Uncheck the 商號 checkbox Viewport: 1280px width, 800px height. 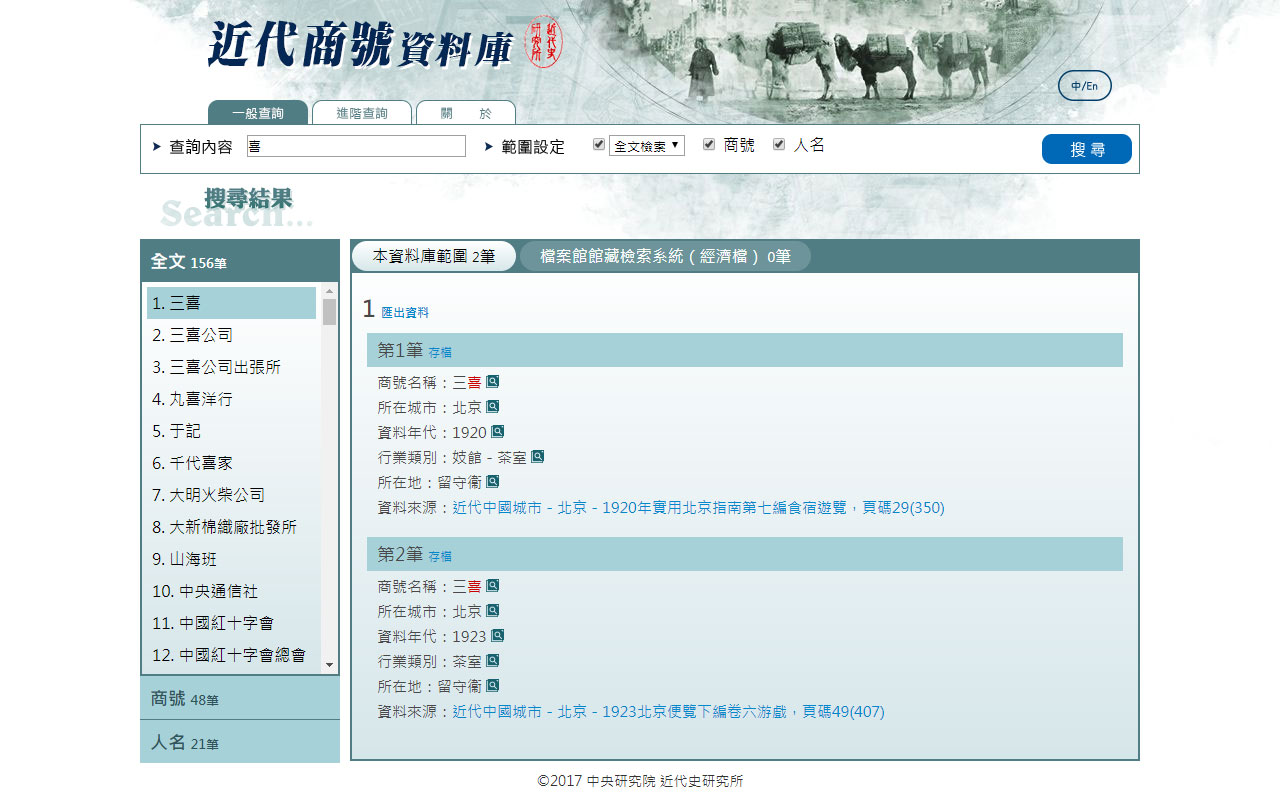pos(709,145)
